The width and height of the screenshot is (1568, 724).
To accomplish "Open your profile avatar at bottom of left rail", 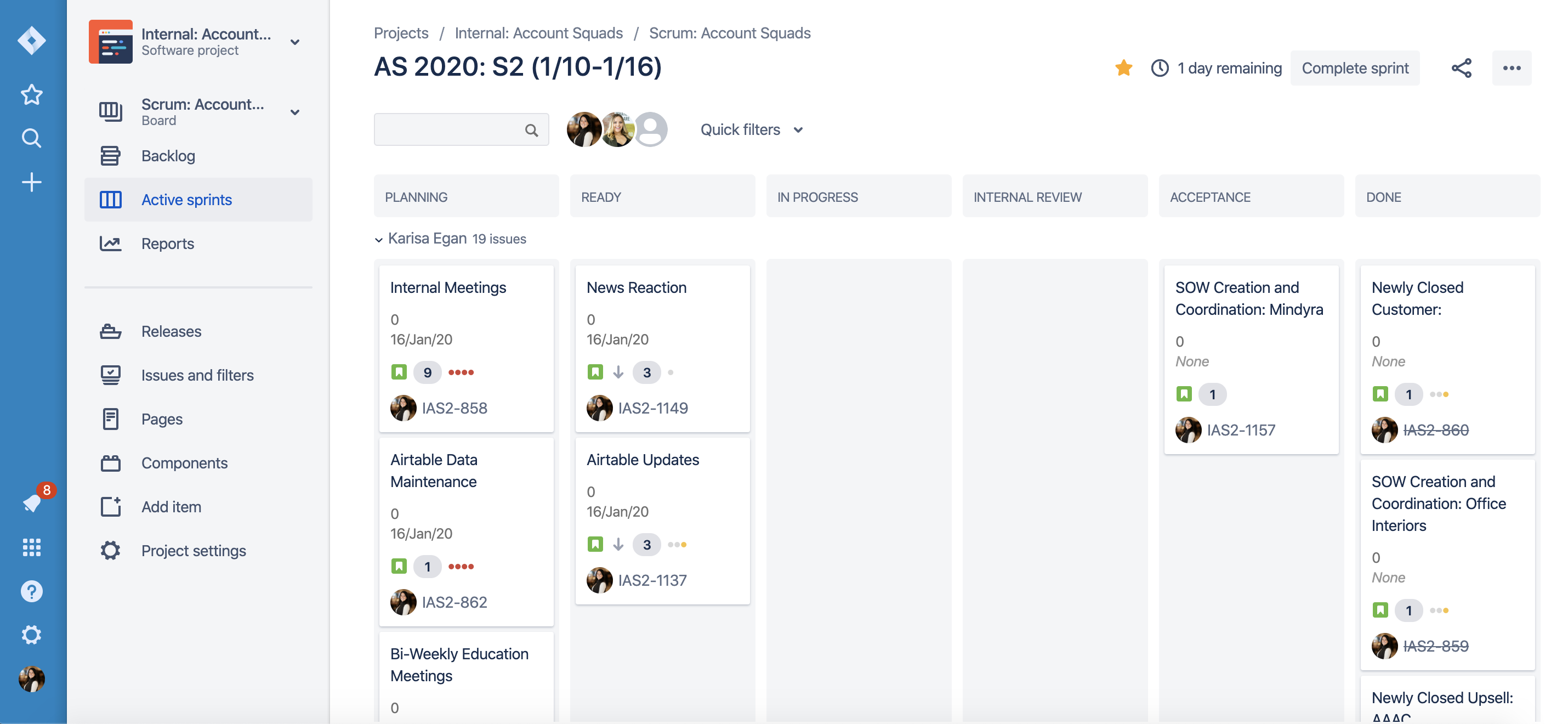I will point(32,679).
